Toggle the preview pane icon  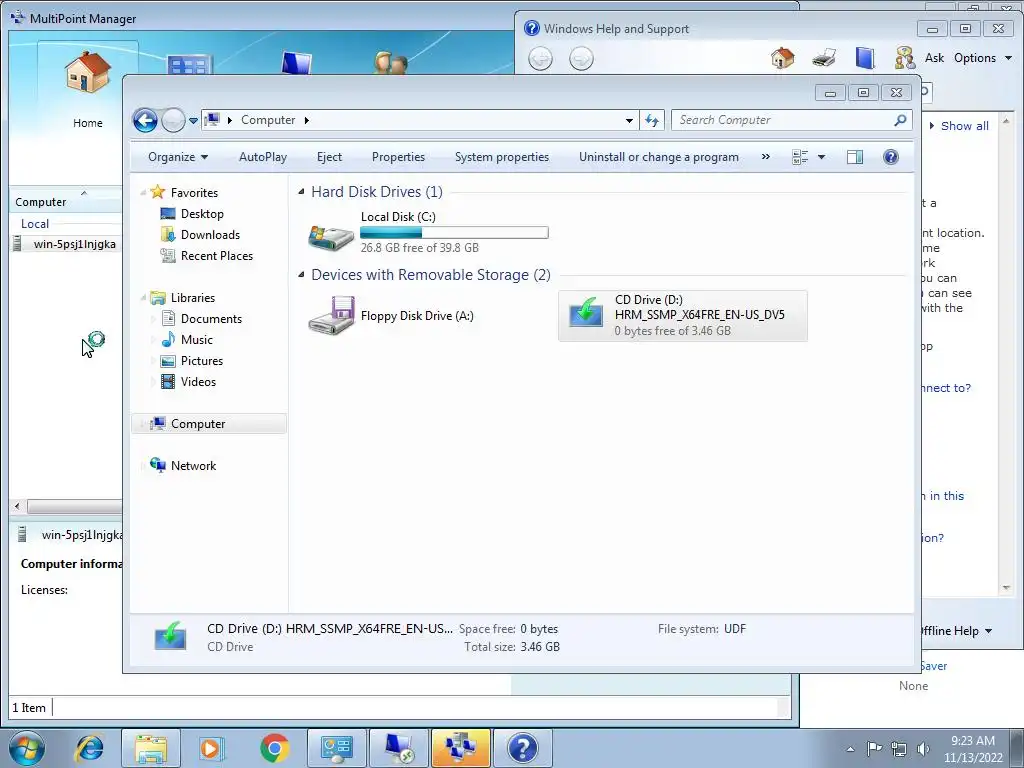click(855, 157)
